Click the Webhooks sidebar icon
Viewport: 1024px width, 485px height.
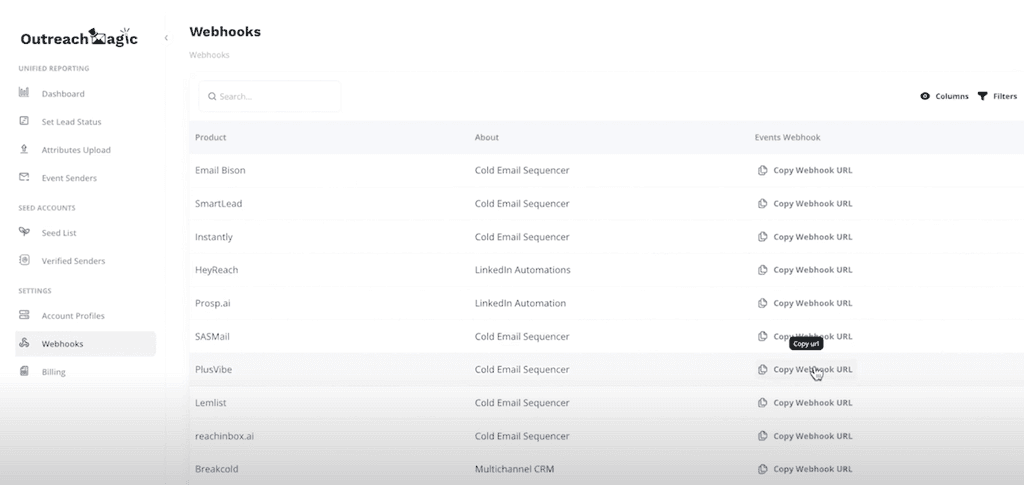coord(24,343)
